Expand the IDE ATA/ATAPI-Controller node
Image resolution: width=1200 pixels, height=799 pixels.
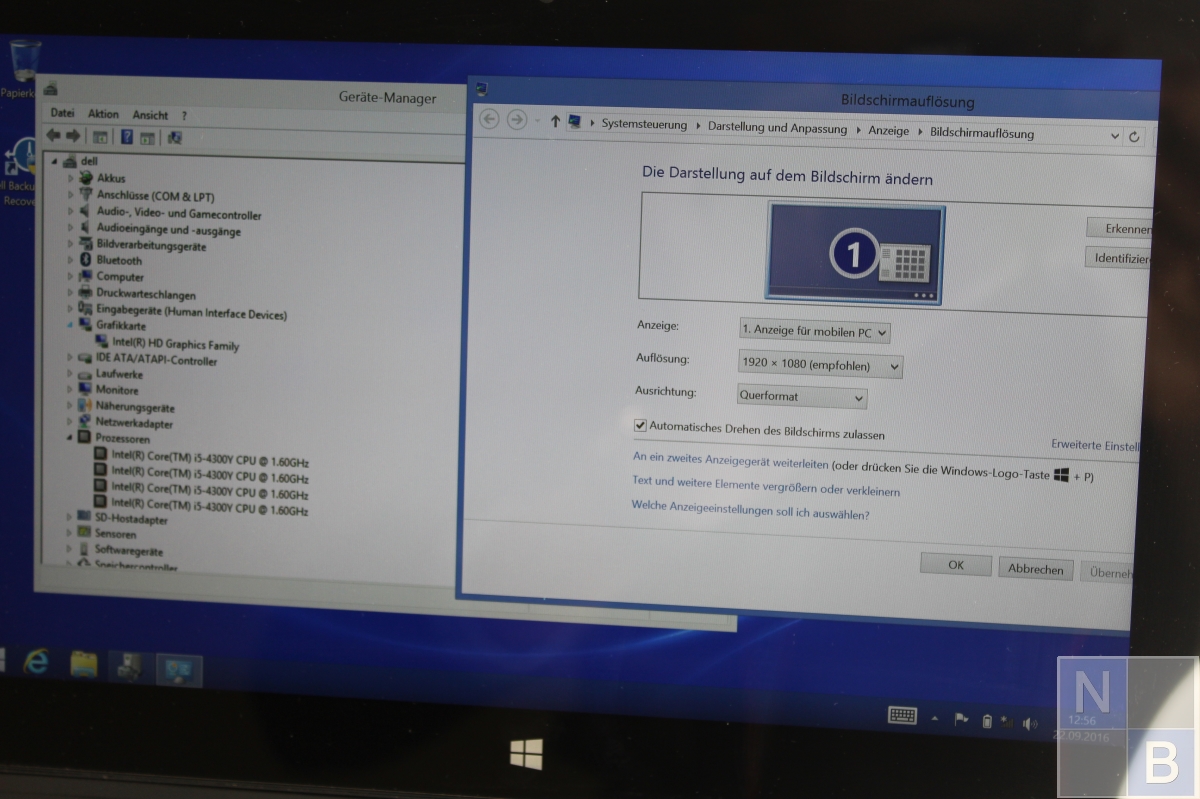tap(70, 357)
